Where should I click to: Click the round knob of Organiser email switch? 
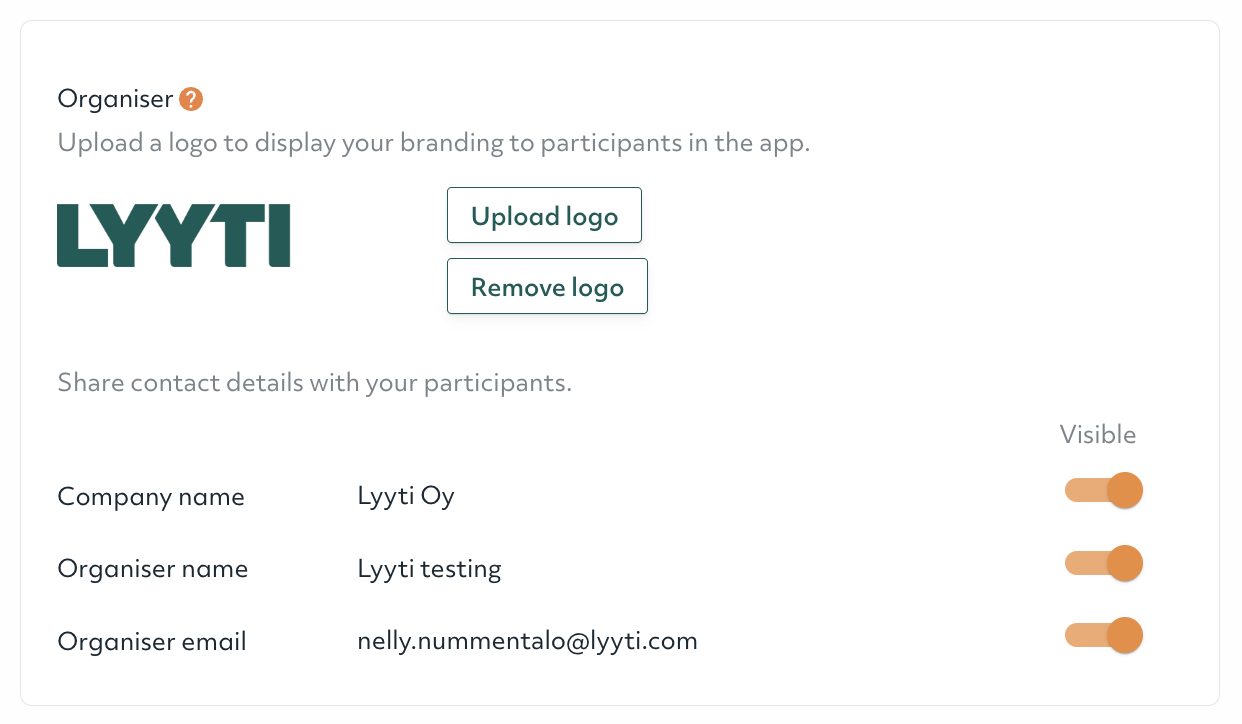[x=1125, y=636]
